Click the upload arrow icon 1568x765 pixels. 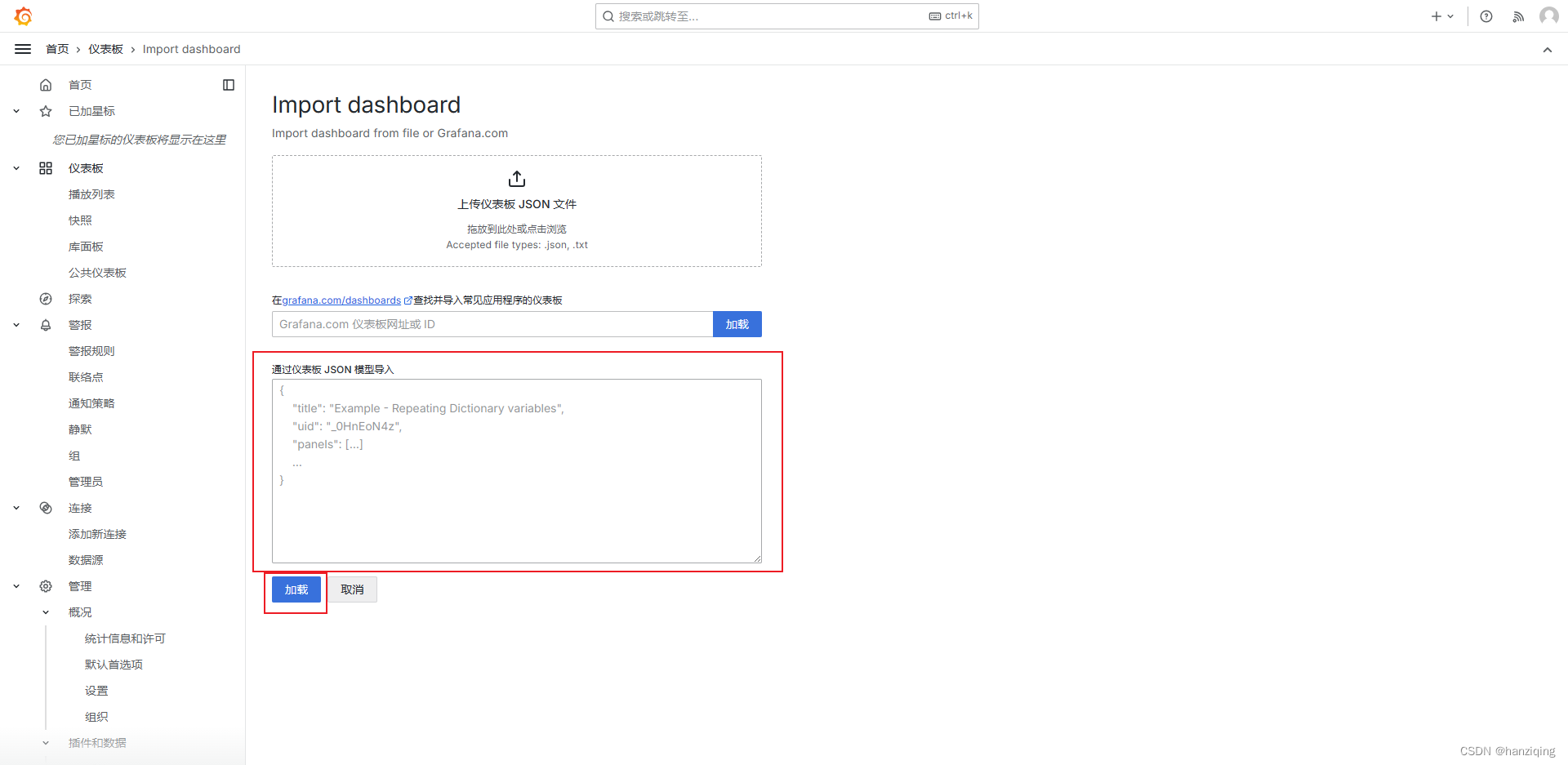pos(517,179)
